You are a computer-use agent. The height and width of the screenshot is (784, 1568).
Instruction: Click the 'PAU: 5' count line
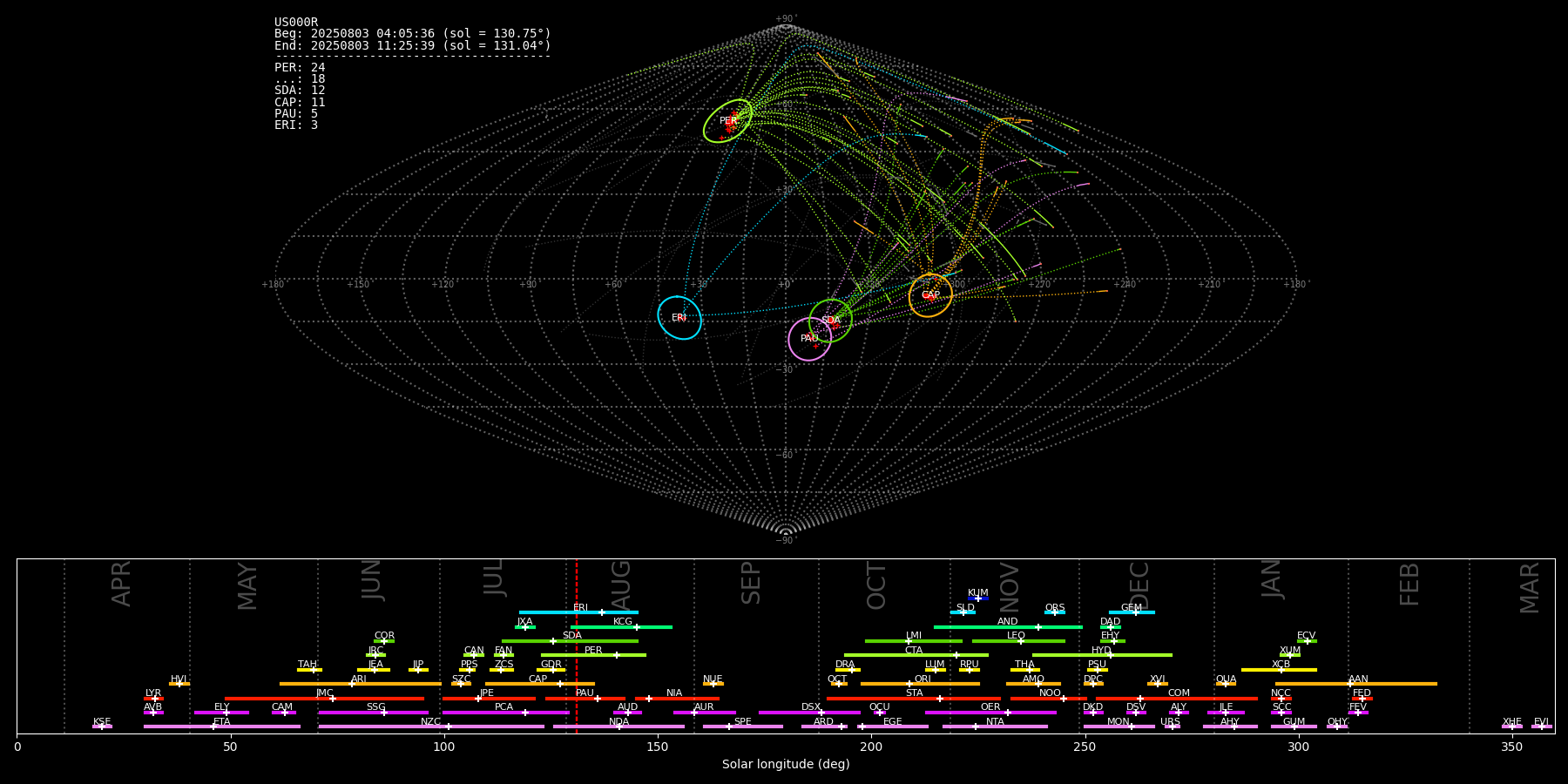click(x=296, y=113)
